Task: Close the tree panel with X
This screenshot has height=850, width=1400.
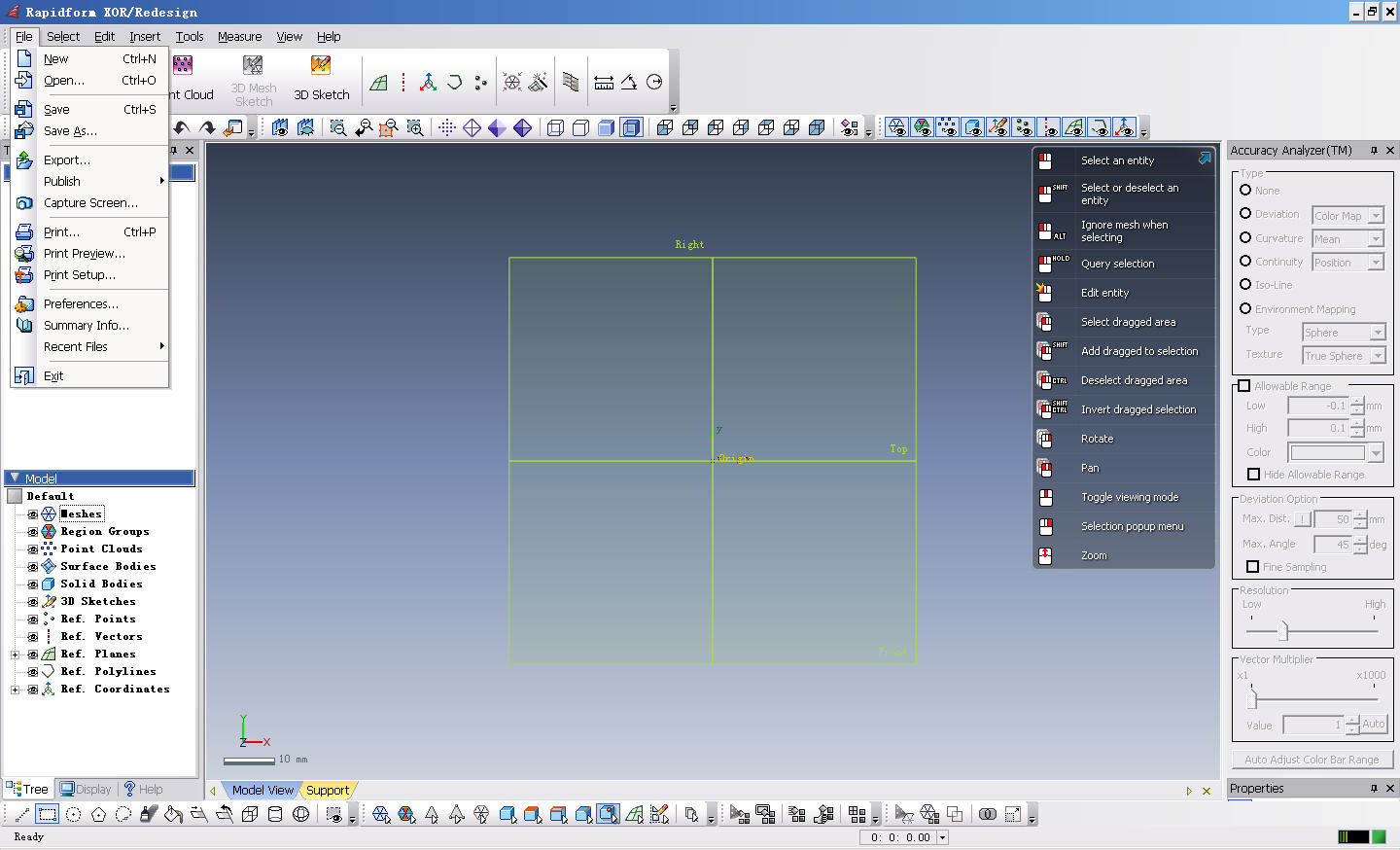Action: (x=190, y=150)
